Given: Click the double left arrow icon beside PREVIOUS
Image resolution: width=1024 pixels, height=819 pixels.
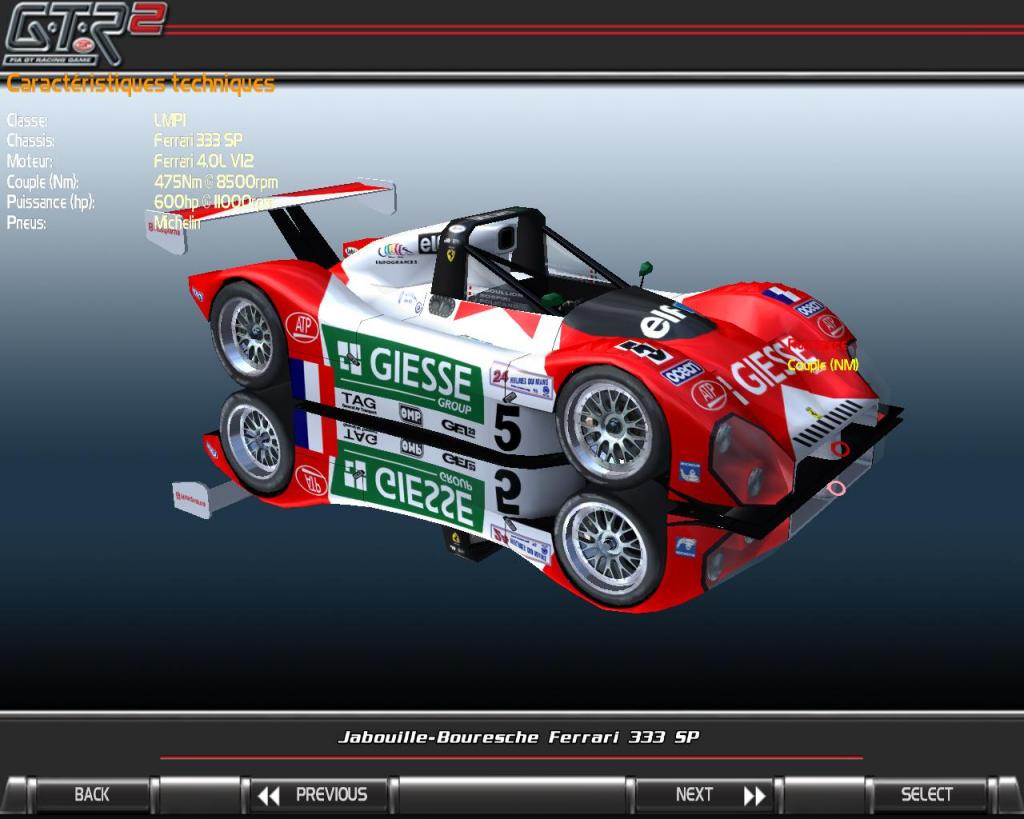Looking at the screenshot, I should click(268, 795).
